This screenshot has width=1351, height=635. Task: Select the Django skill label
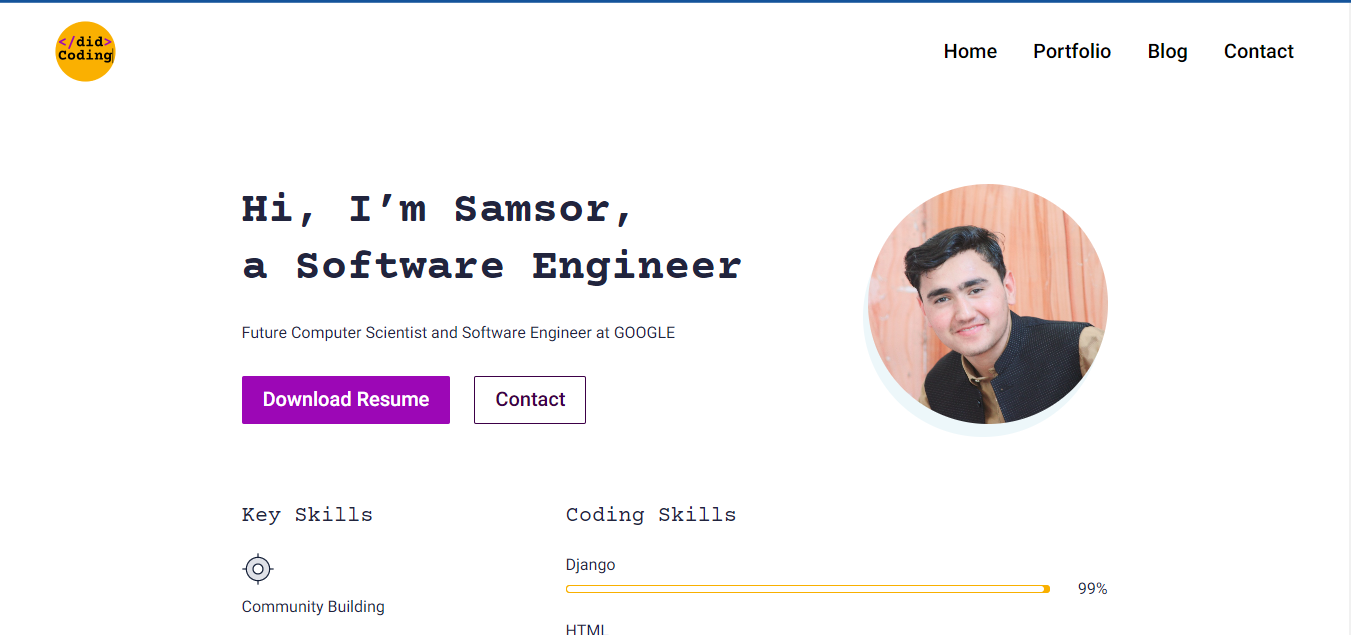591,564
